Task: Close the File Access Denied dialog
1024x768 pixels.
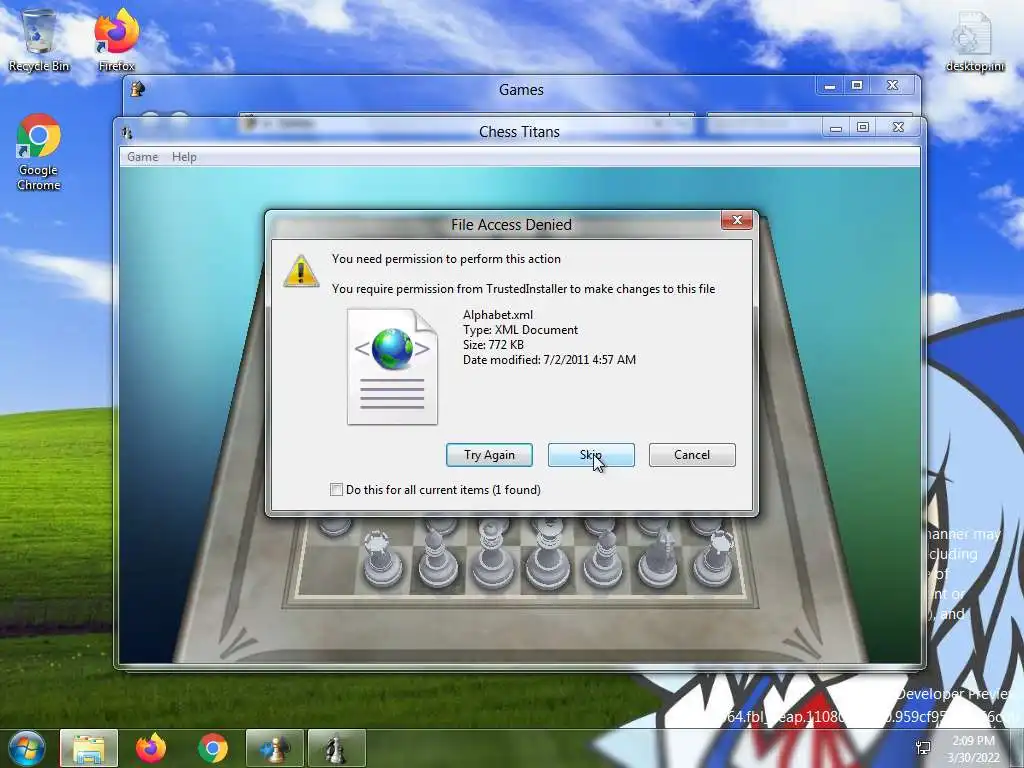Action: click(x=737, y=220)
